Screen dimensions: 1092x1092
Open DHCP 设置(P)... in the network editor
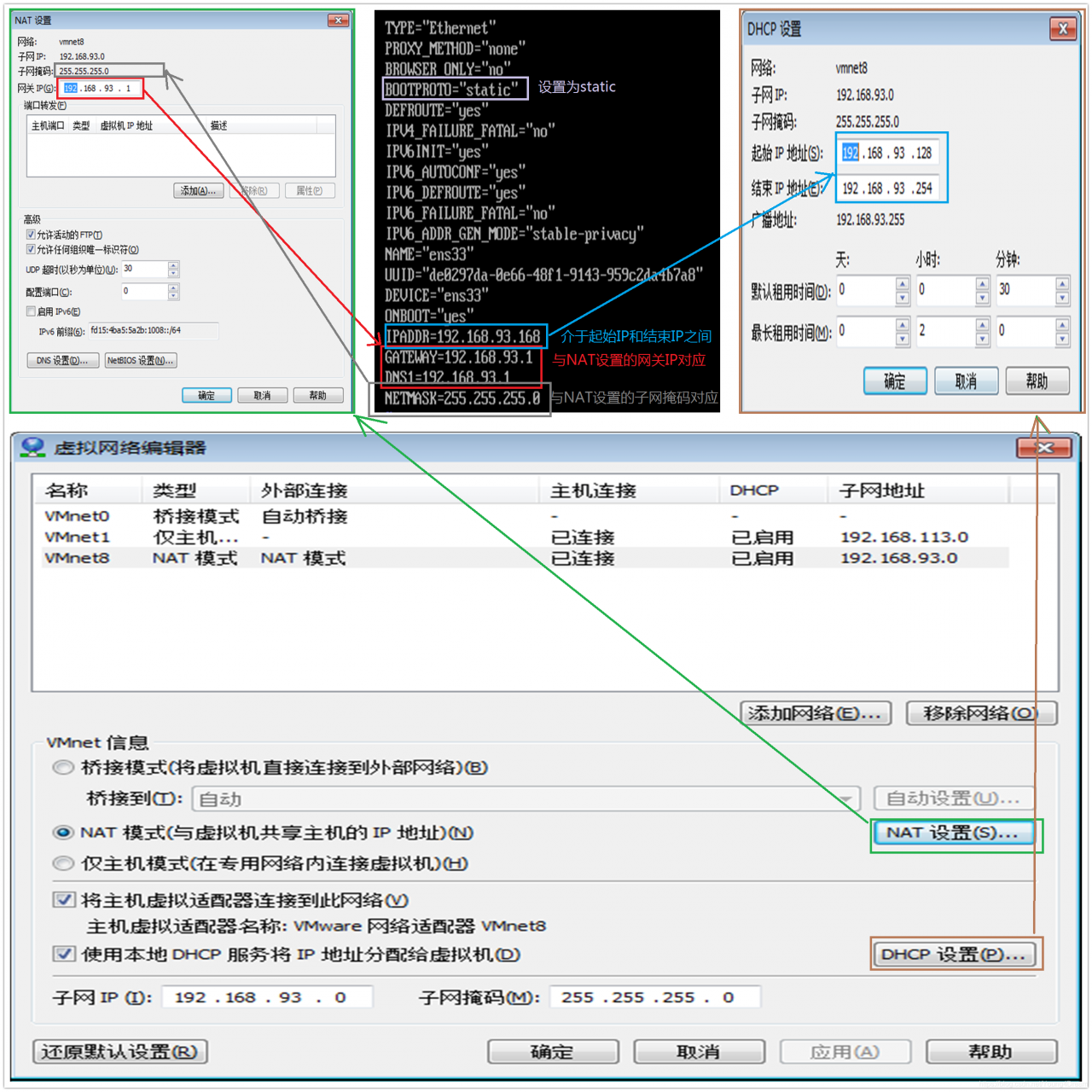[x=954, y=954]
